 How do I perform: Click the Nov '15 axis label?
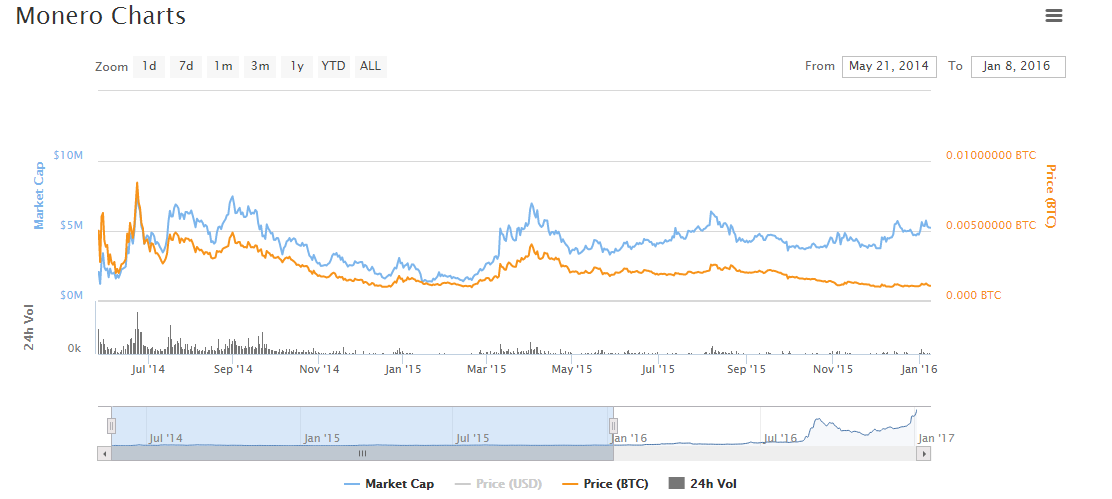coord(833,369)
